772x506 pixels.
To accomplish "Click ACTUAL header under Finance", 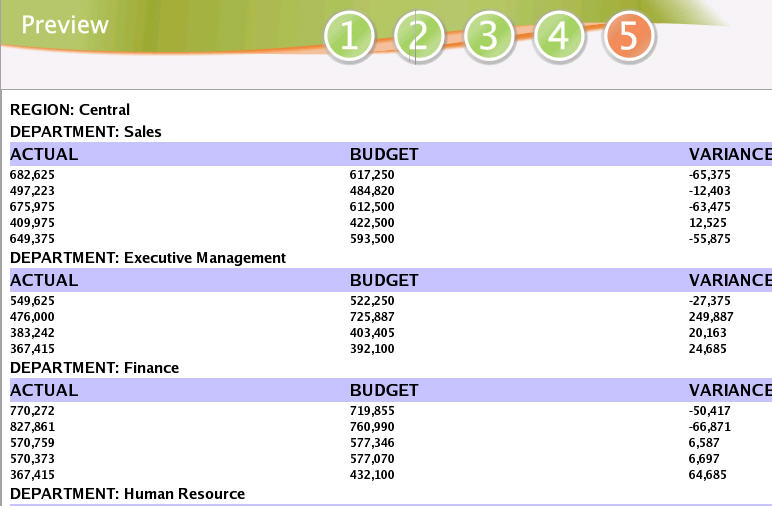I will tap(44, 390).
